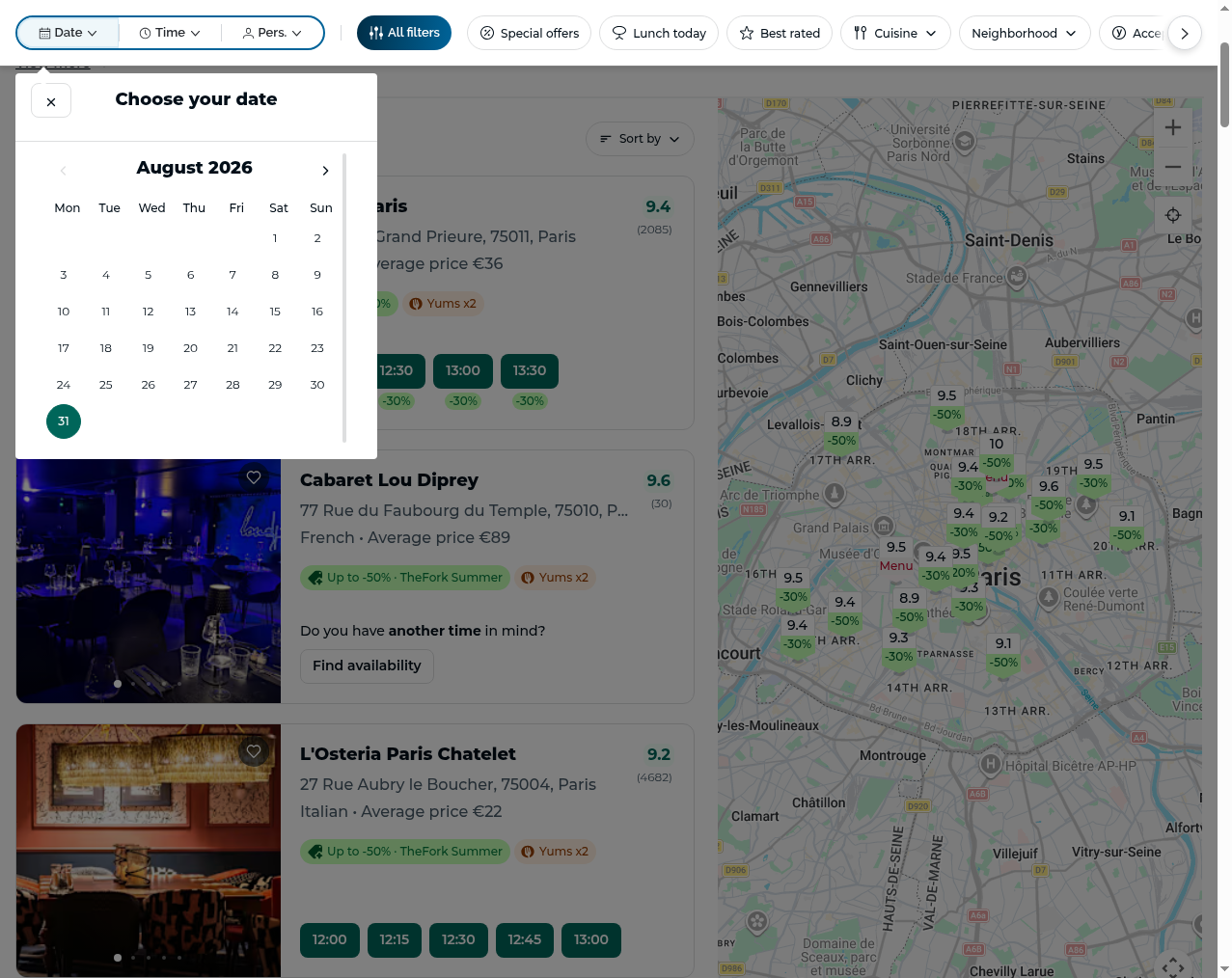Viewport: 1232px width, 978px height.
Task: Click L'Osteria's TheFork Summer -50% tag
Action: [x=405, y=852]
